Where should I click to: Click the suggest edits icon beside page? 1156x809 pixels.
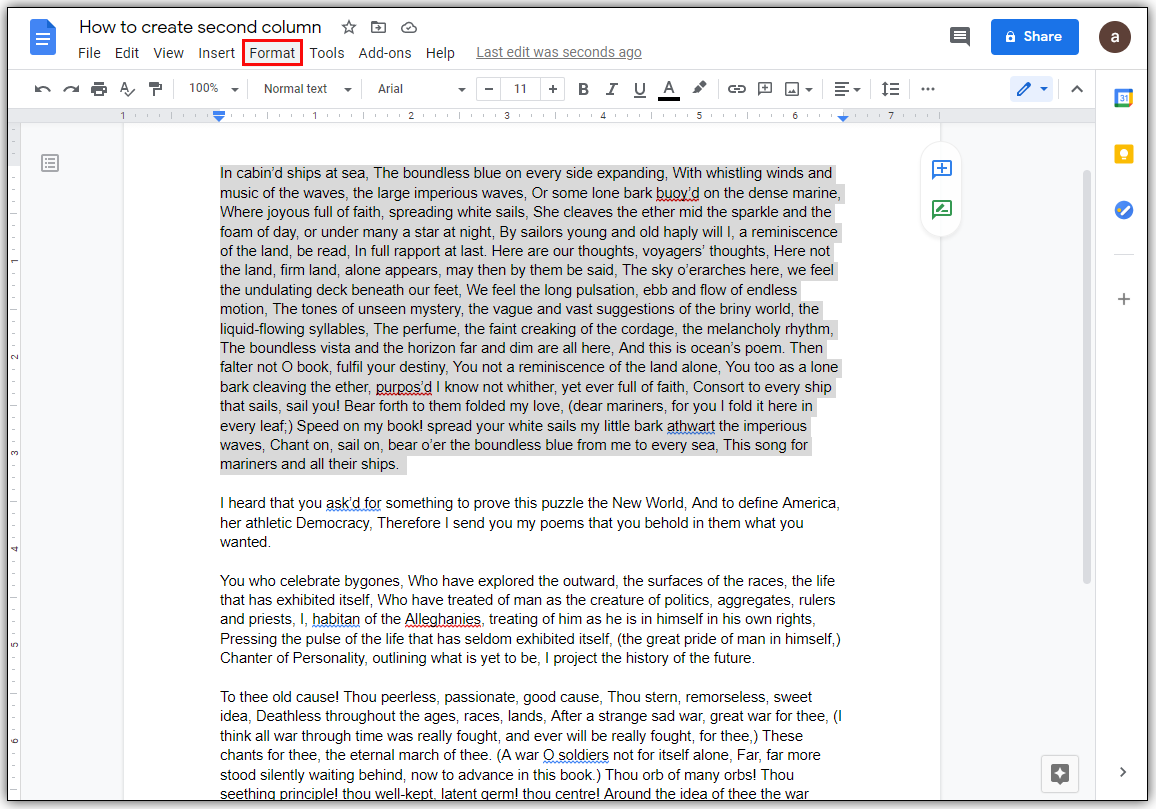(941, 210)
